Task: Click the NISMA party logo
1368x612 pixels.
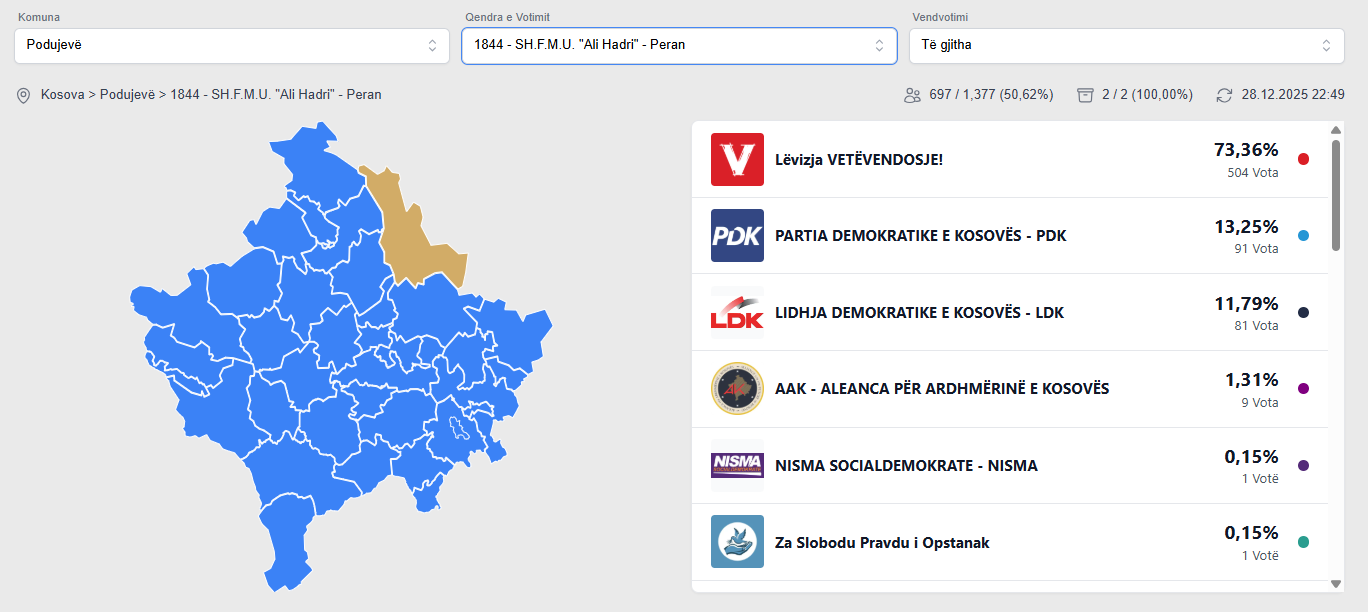Action: (737, 465)
